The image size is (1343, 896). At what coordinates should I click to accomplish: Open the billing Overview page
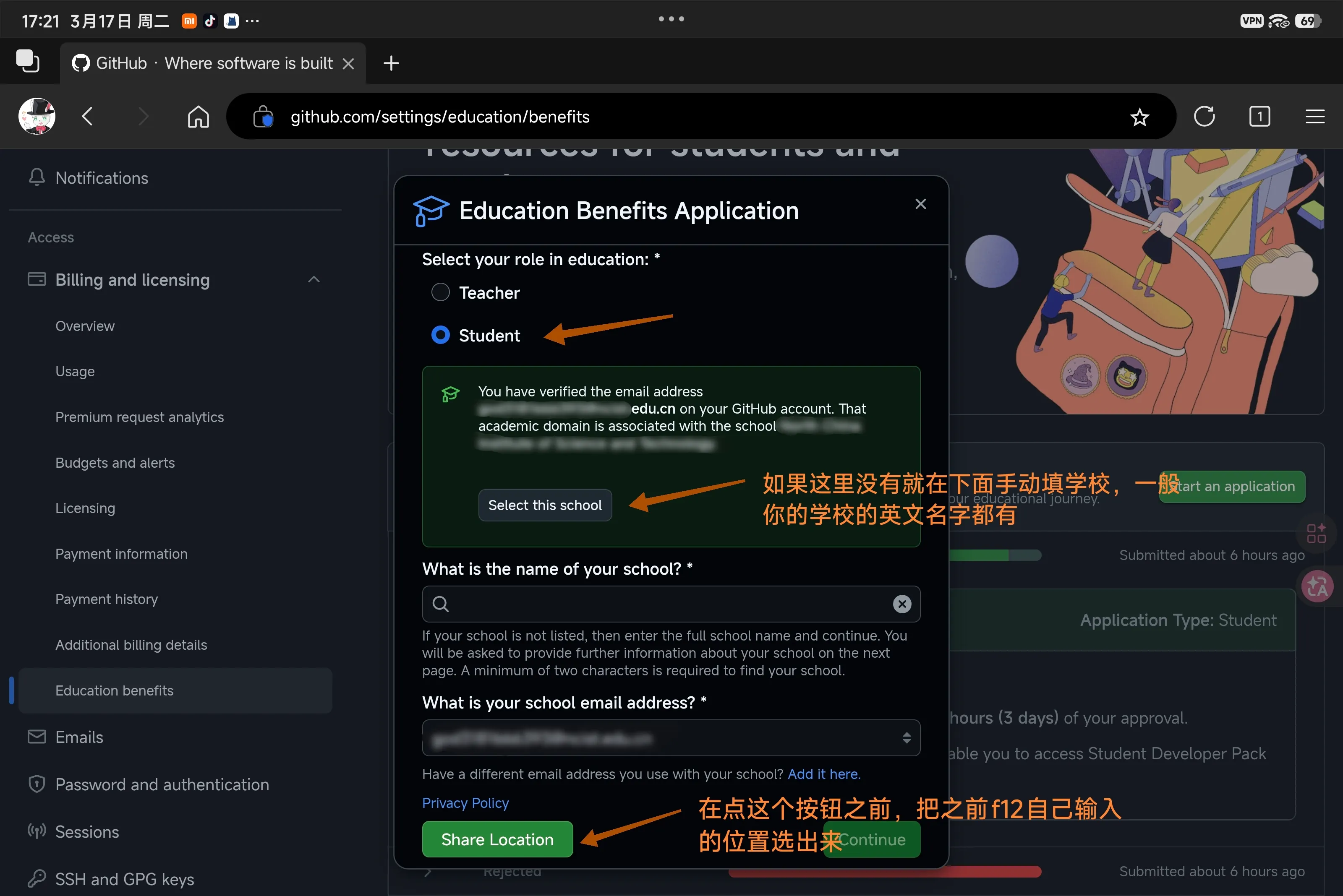[x=85, y=326]
